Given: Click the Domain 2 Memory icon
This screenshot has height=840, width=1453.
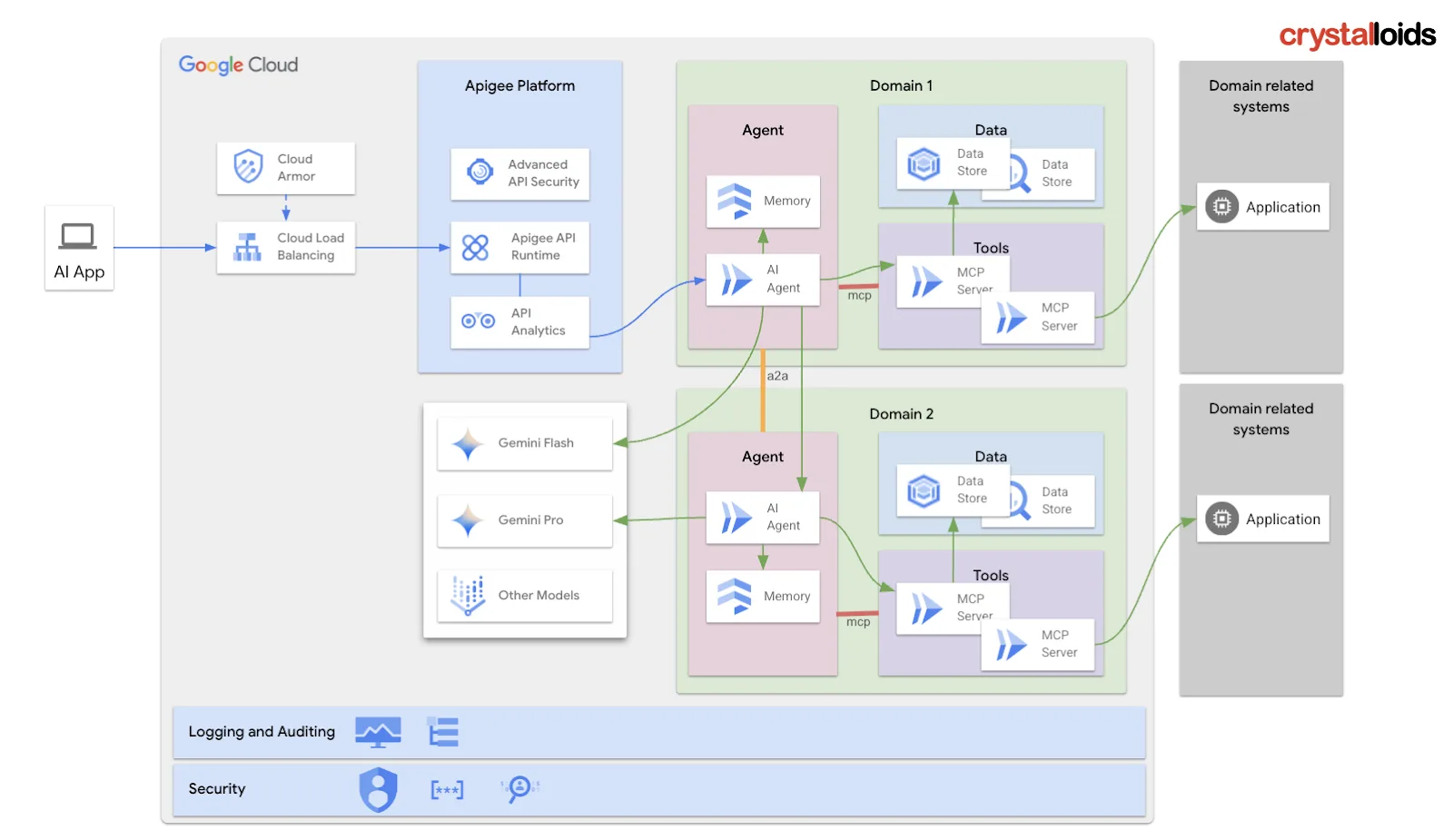Looking at the screenshot, I should tap(735, 597).
